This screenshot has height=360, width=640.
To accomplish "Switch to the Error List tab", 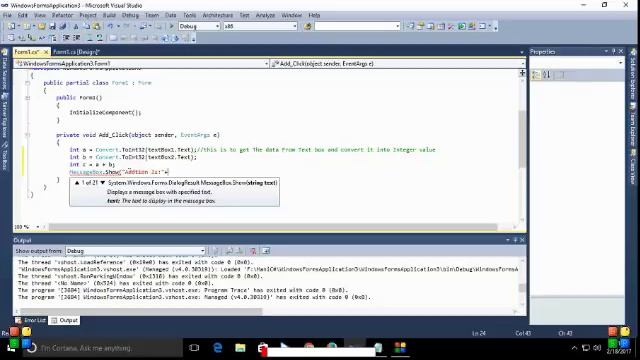I will coord(31,320).
